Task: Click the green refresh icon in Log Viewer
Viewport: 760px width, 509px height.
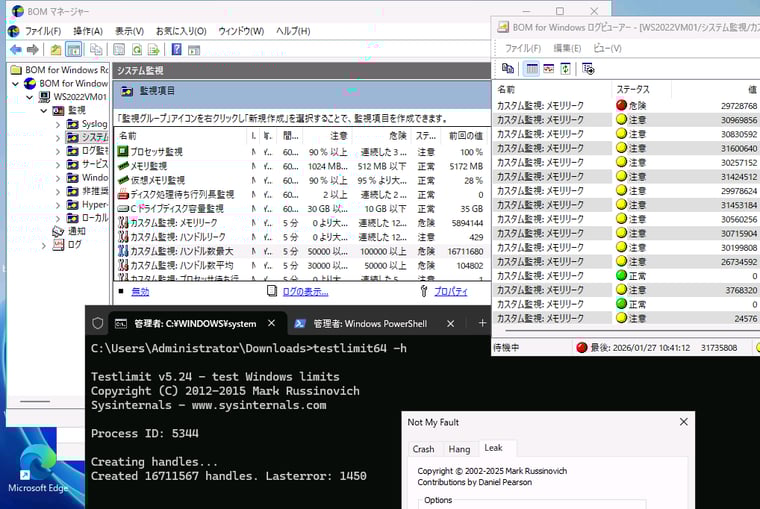Action: (x=565, y=69)
